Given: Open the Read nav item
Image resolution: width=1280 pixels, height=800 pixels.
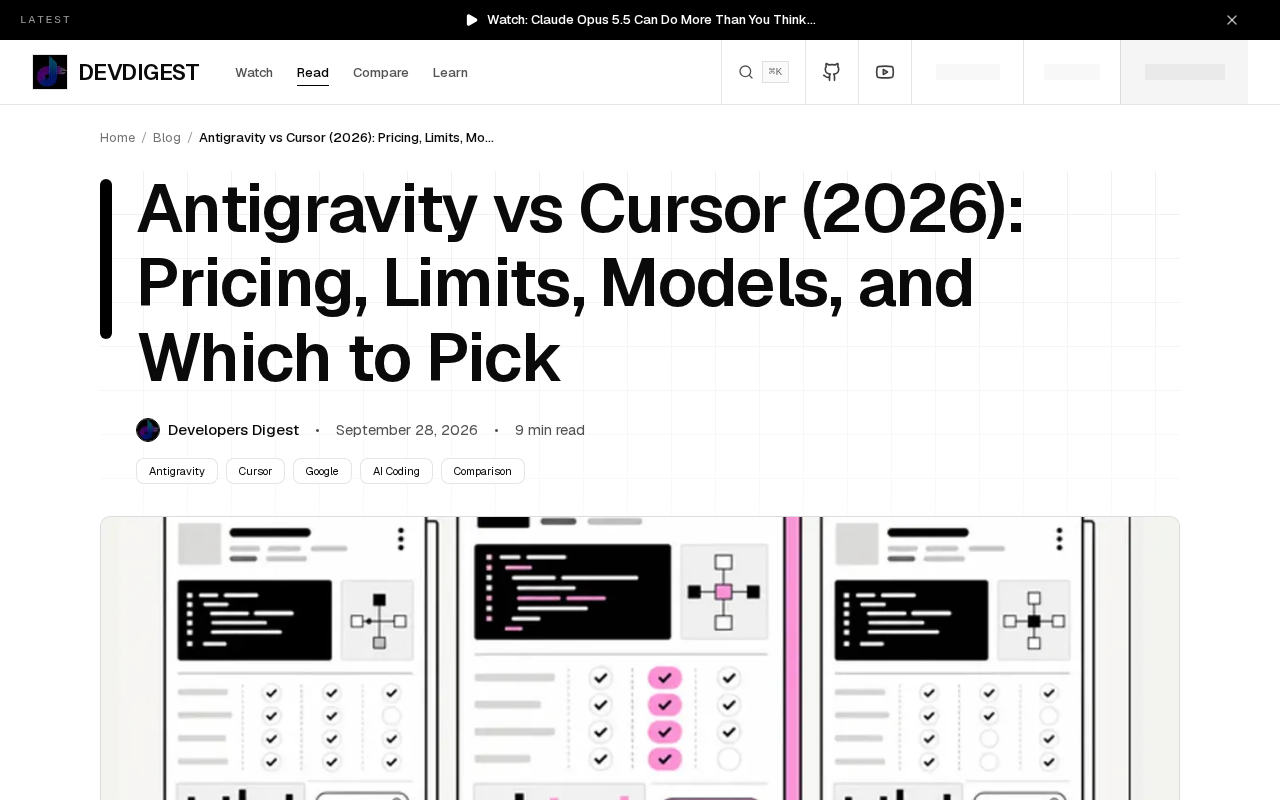Looking at the screenshot, I should pos(313,72).
